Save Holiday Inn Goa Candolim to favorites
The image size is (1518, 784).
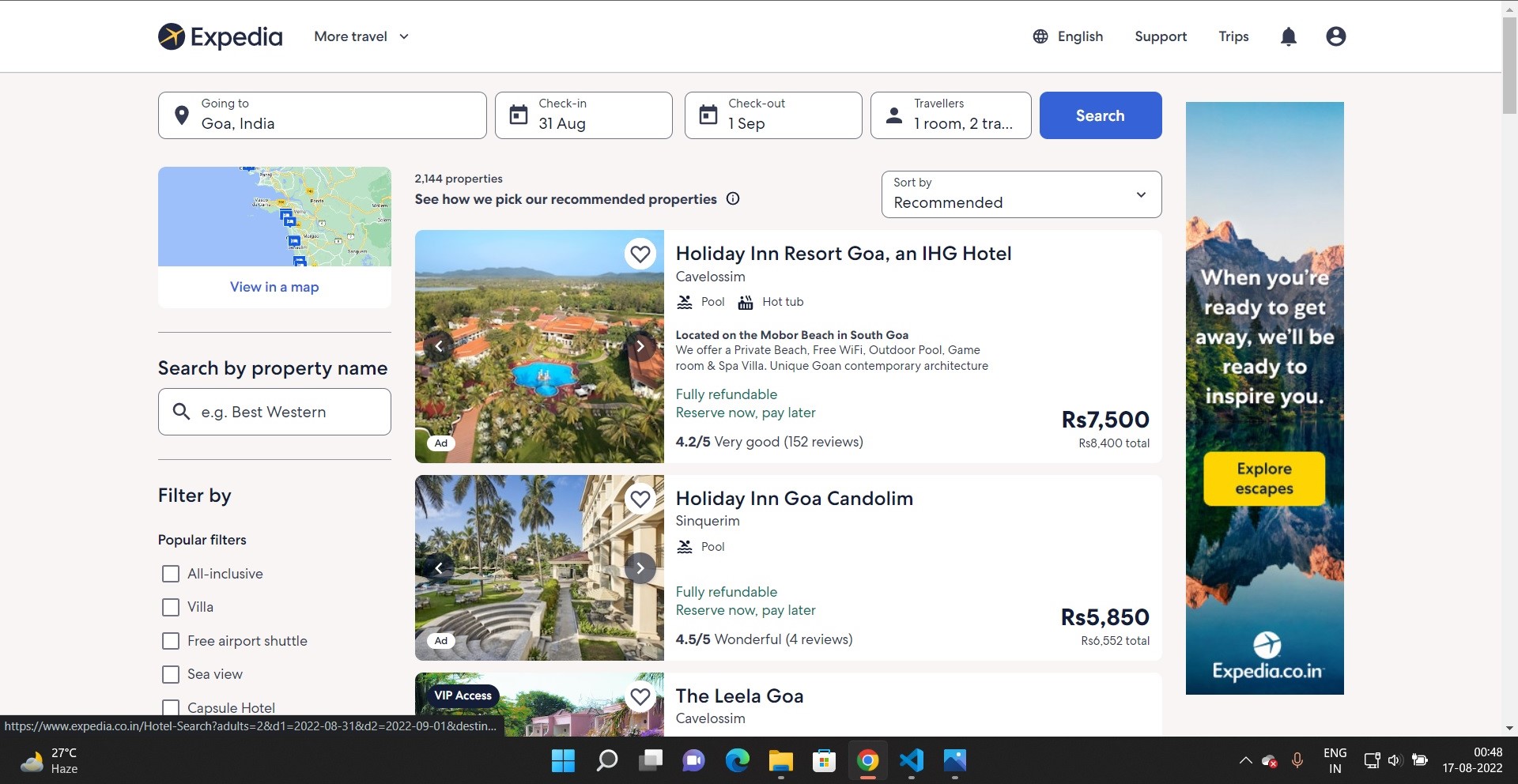640,499
